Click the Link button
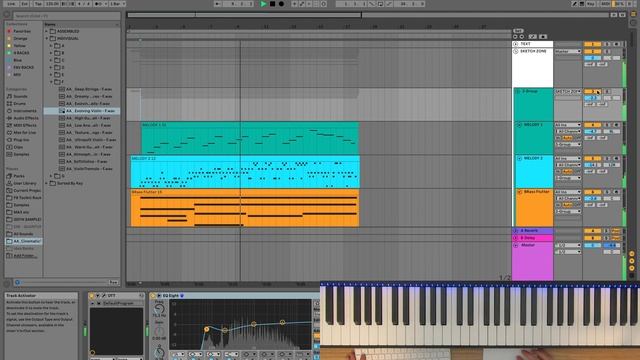The image size is (640, 360). point(11,4)
